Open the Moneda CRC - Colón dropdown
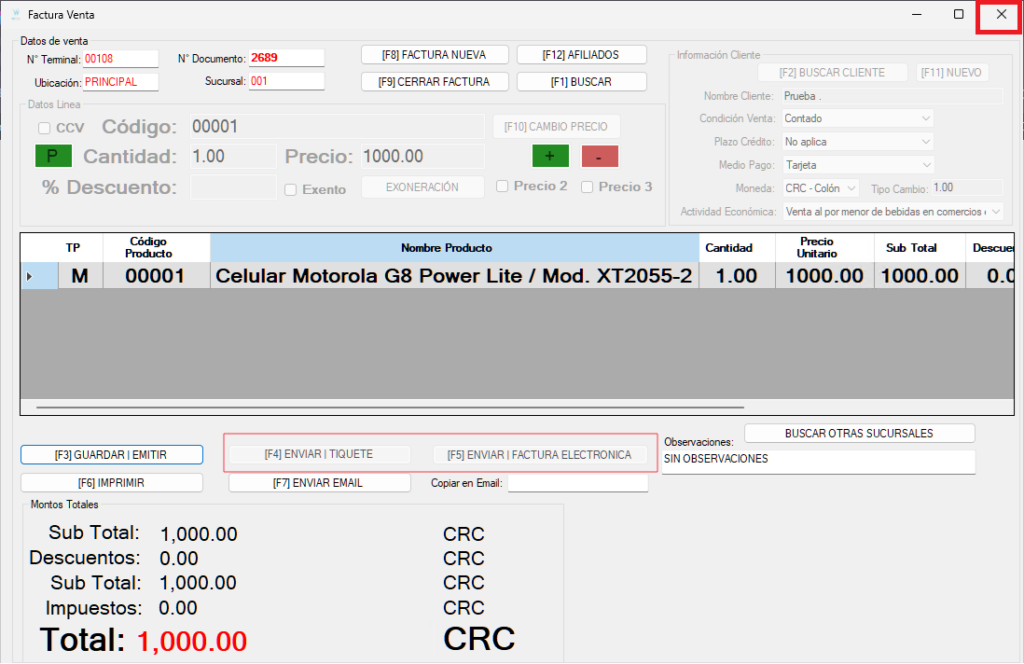1024x664 pixels. point(820,188)
